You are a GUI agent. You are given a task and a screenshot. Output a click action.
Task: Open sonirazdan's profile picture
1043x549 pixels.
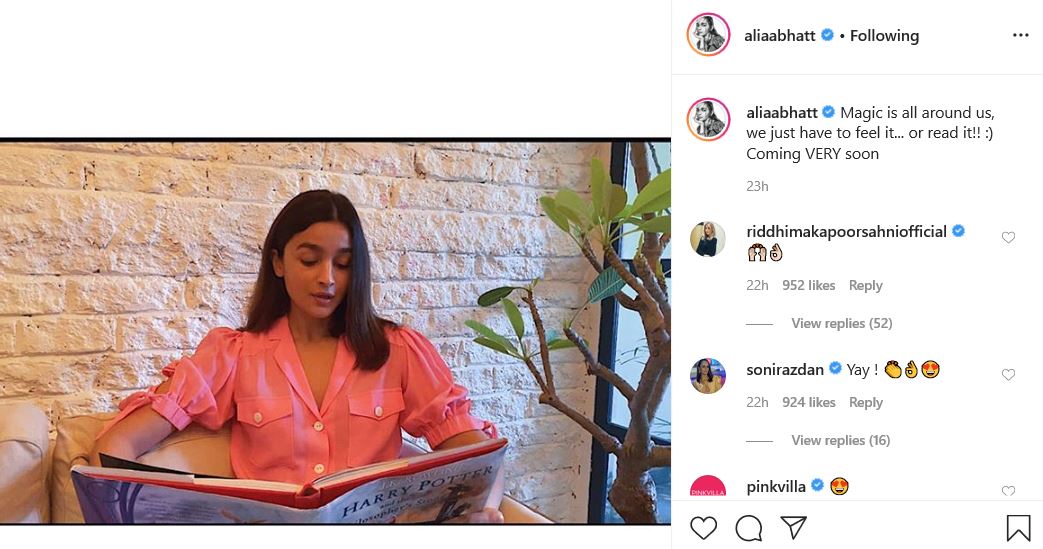pyautogui.click(x=708, y=375)
